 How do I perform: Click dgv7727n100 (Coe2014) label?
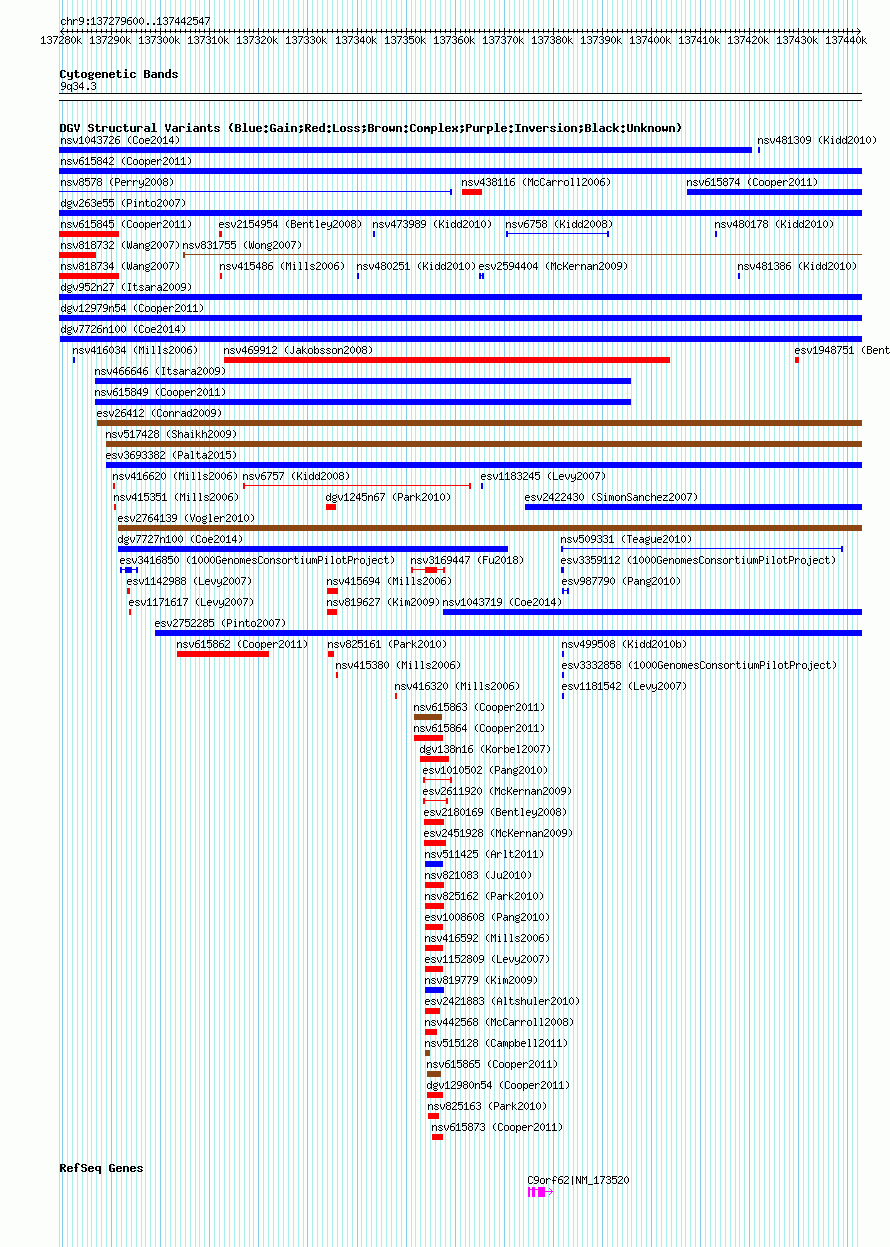pos(180,539)
